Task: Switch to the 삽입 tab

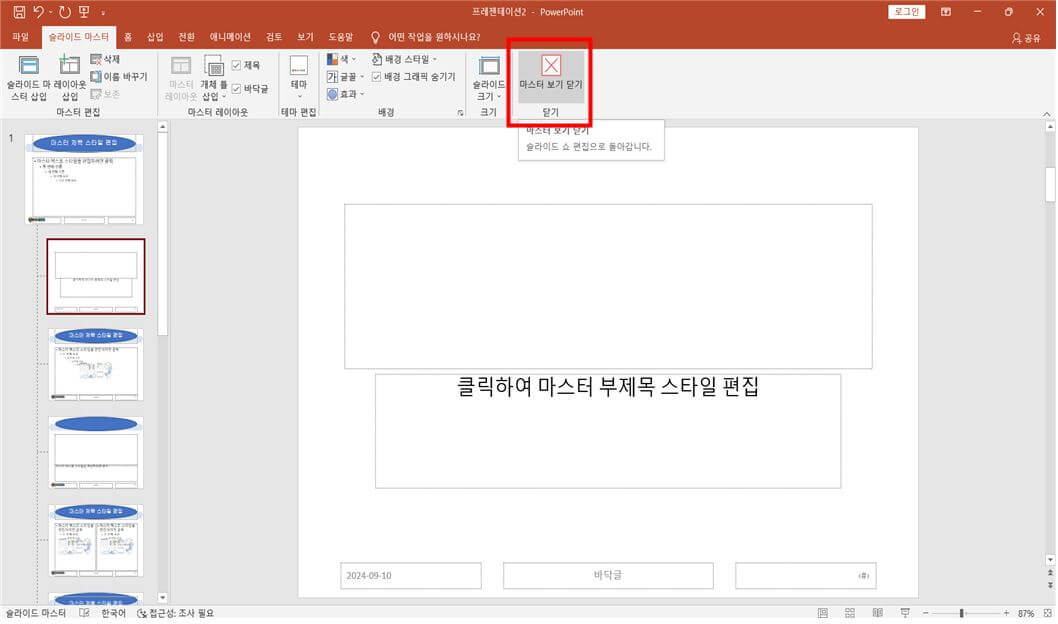Action: (155, 37)
